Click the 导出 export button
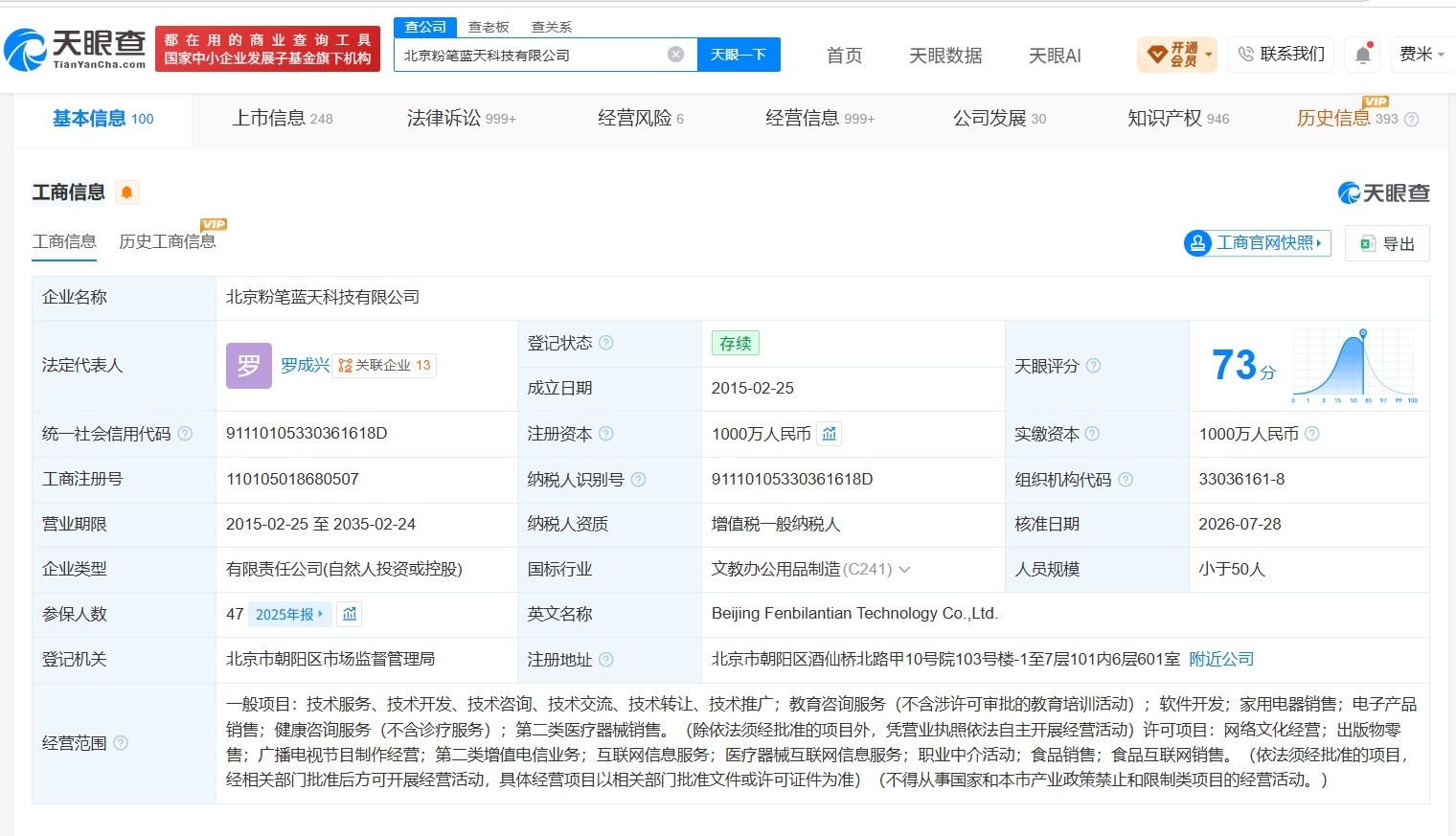Image resolution: width=1456 pixels, height=836 pixels. point(1387,243)
